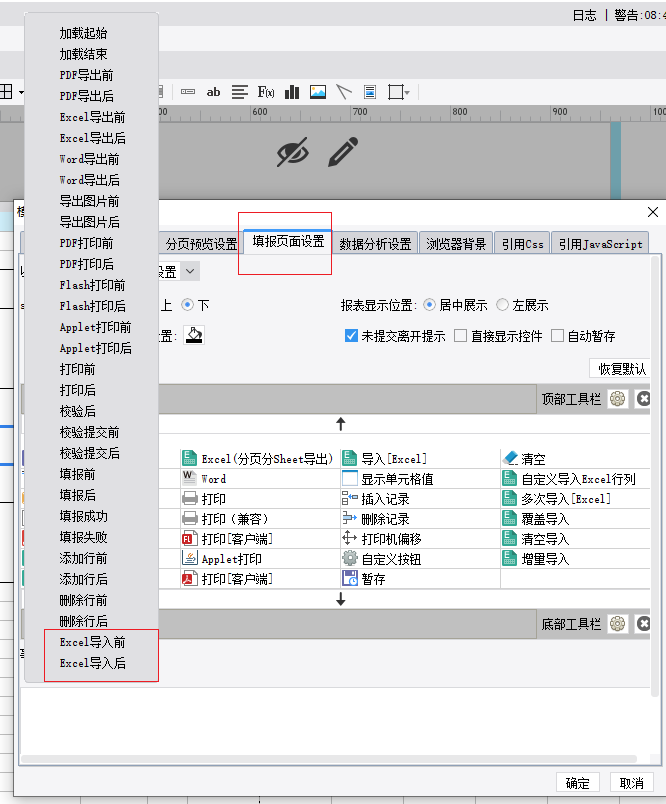Open the 日志 log link

584,15
